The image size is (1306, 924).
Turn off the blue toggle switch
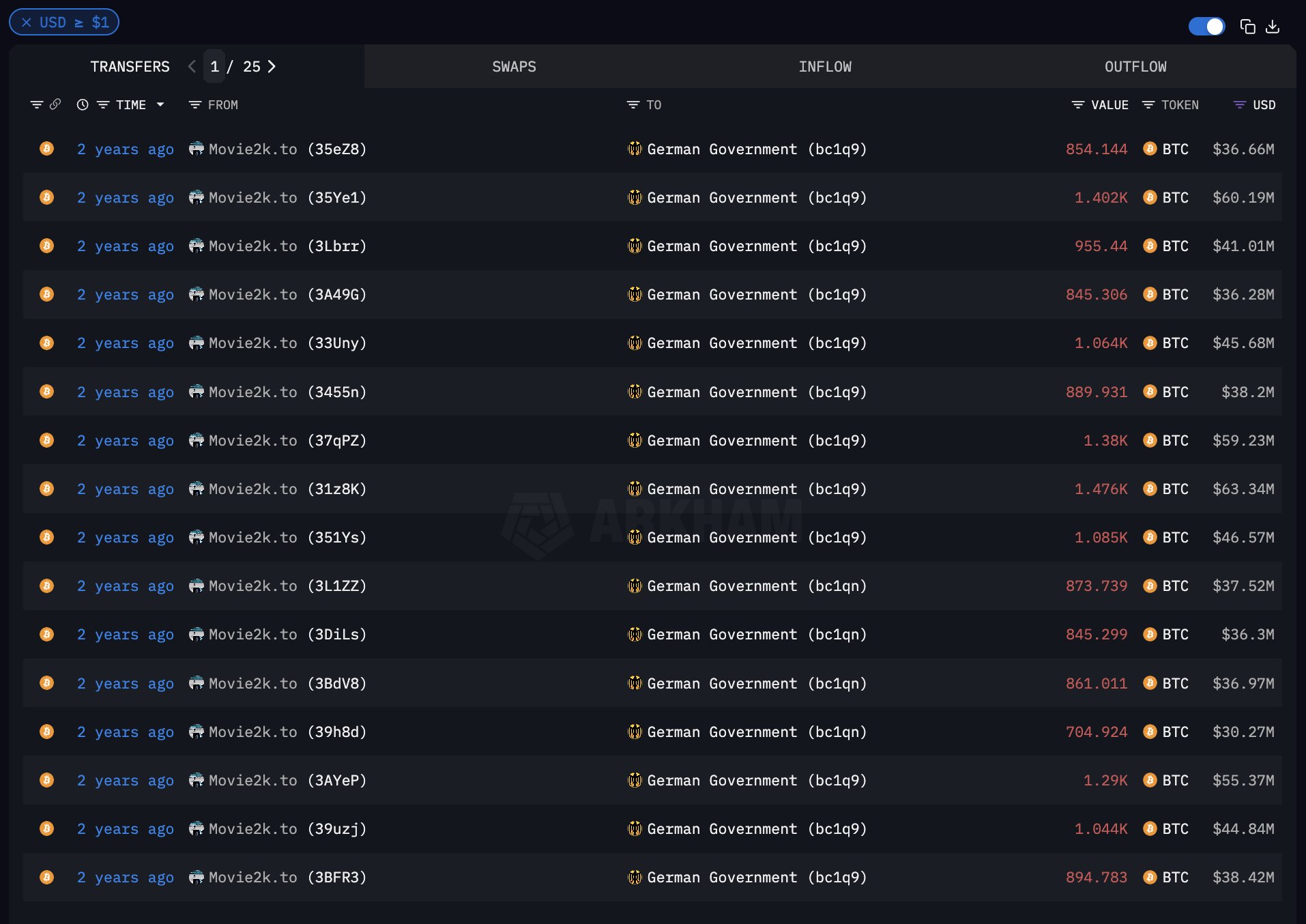point(1206,27)
